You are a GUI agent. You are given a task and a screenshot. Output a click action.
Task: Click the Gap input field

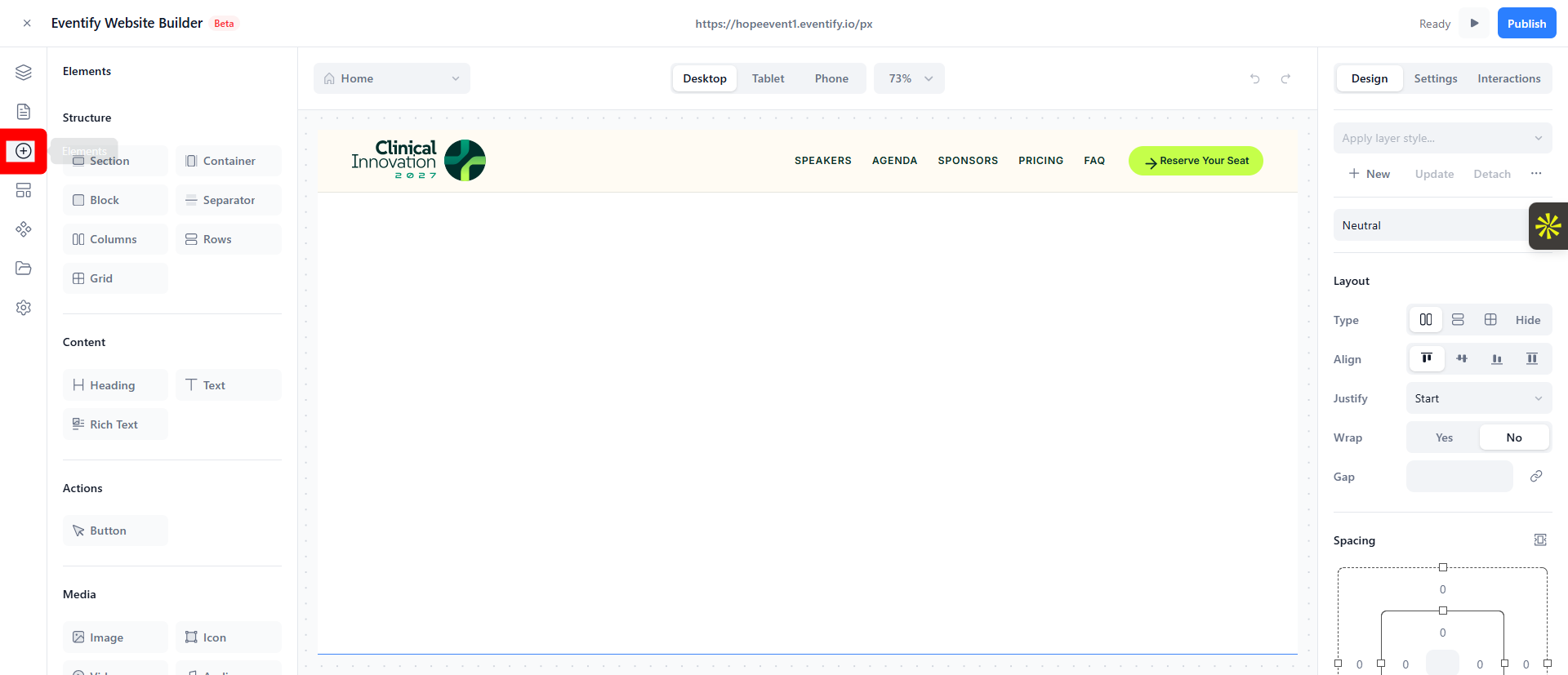[1459, 477]
